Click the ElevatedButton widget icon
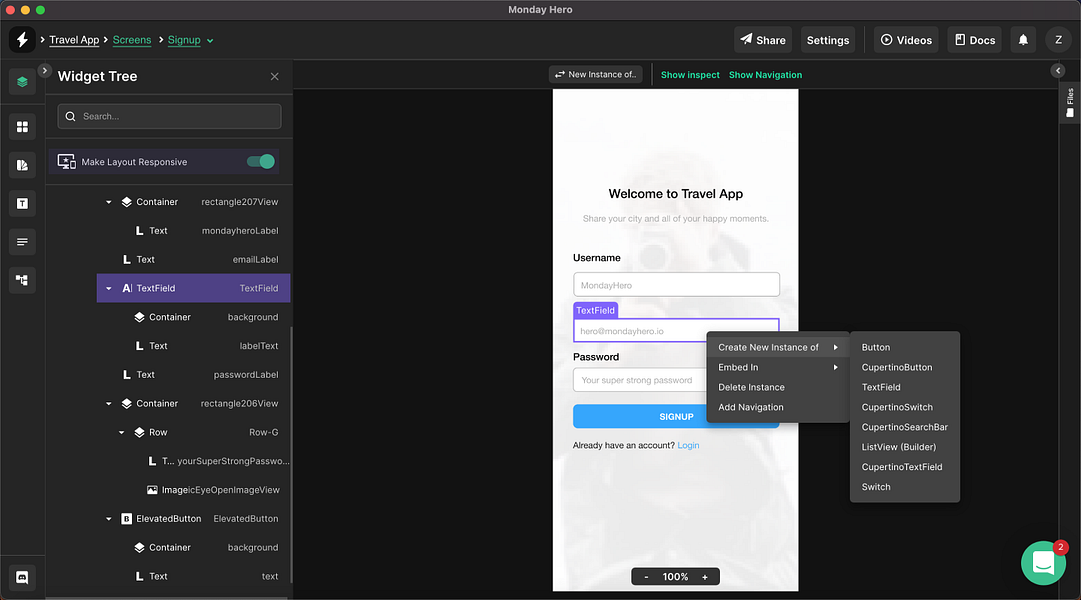 coord(127,519)
